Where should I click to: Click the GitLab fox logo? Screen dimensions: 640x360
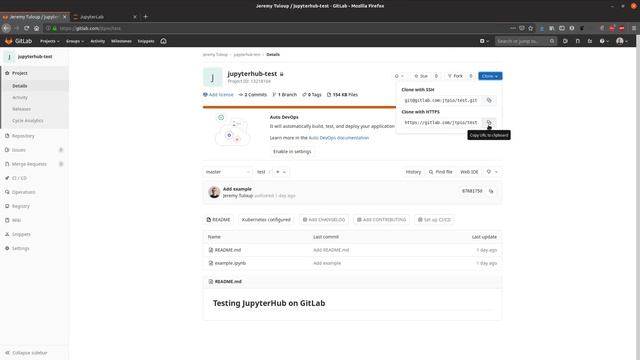(x=9, y=41)
